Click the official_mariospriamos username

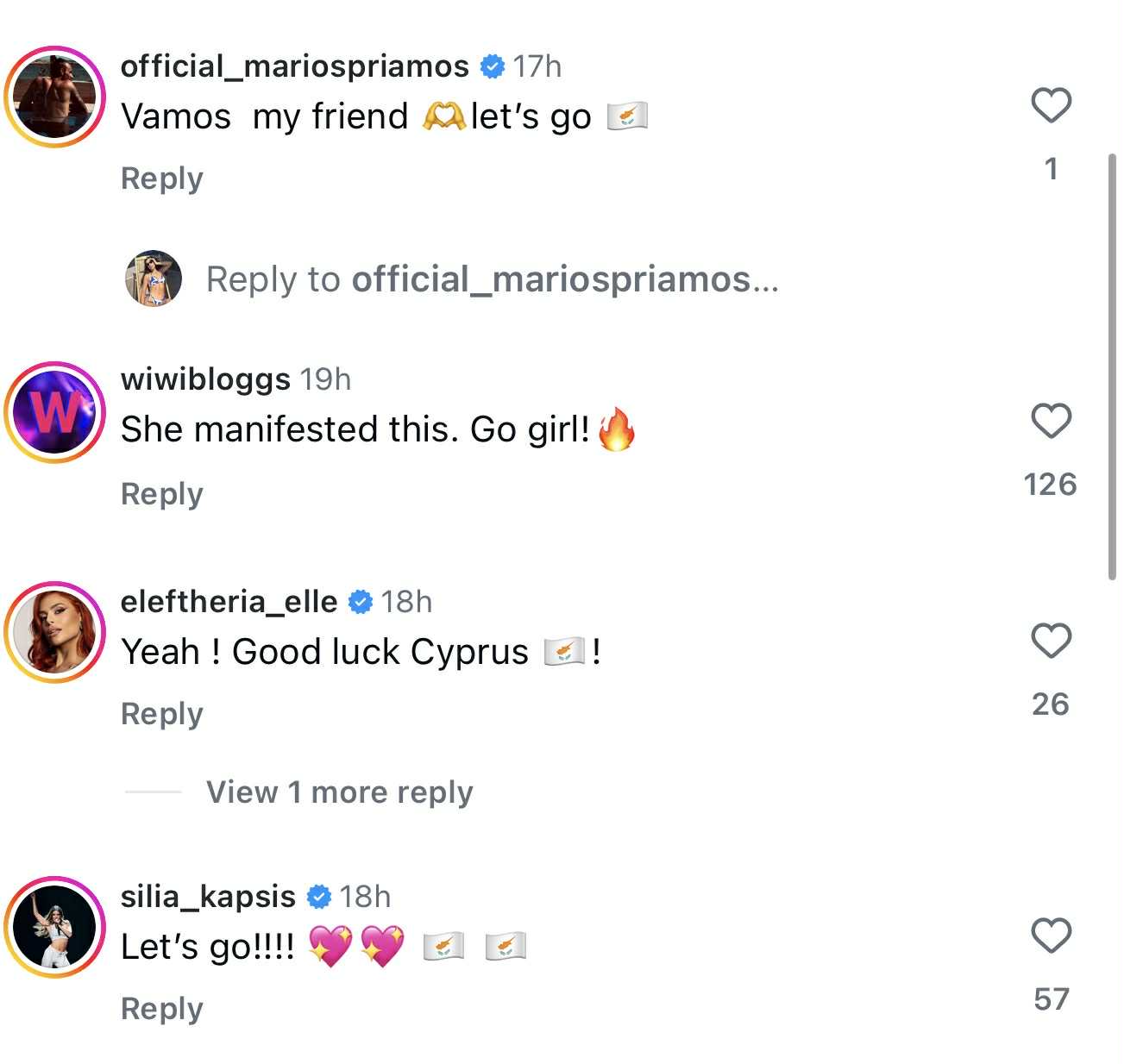click(294, 66)
